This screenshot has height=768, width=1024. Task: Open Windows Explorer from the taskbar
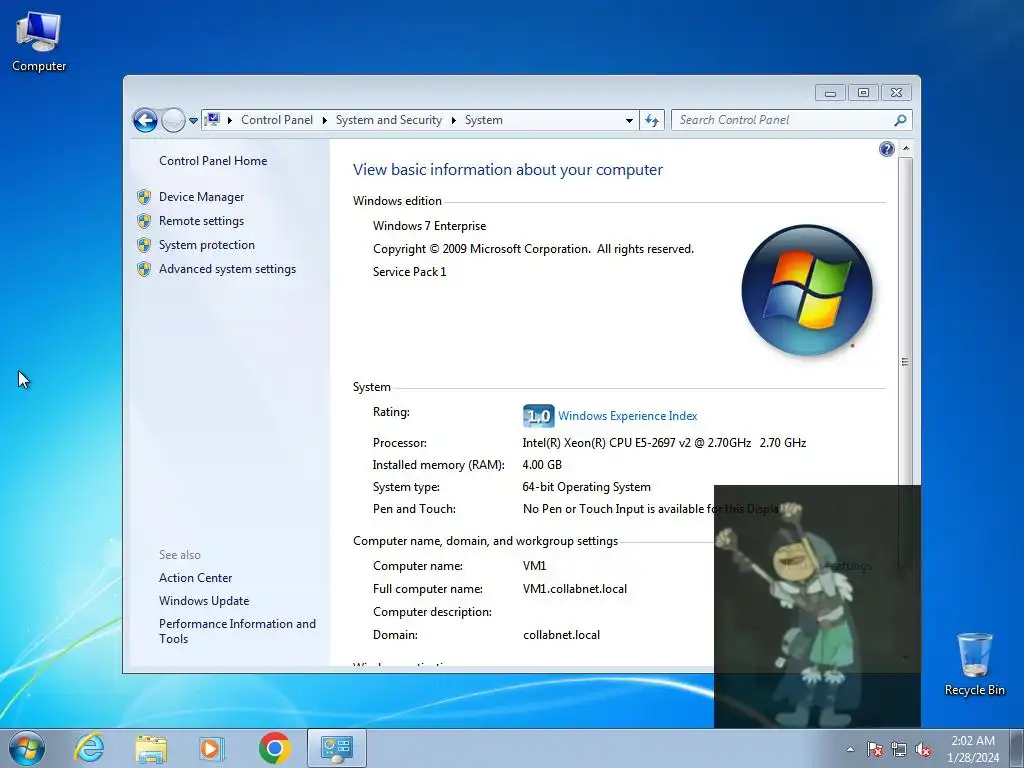pos(151,748)
